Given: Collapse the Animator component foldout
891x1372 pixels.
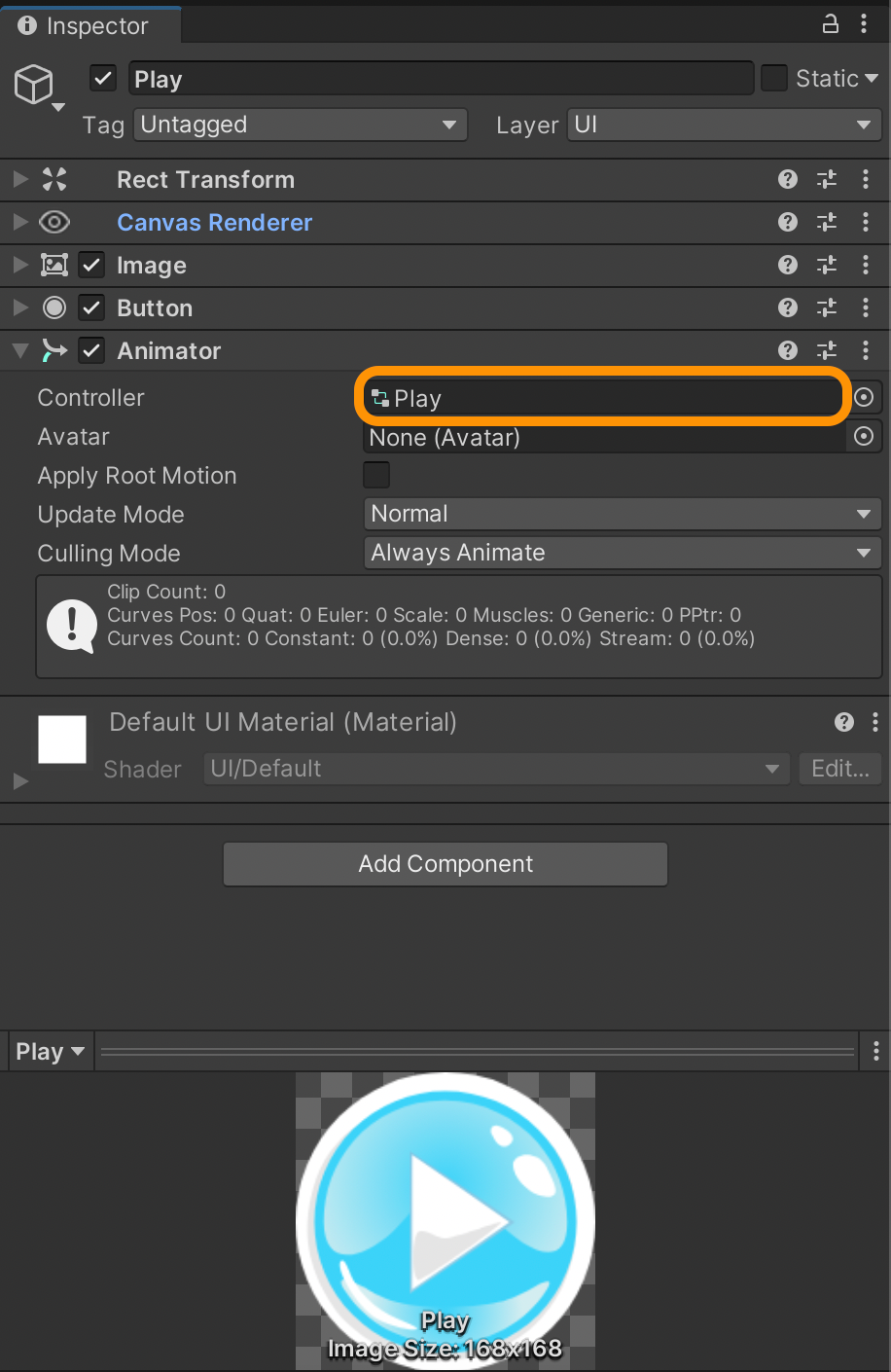Looking at the screenshot, I should 20,350.
